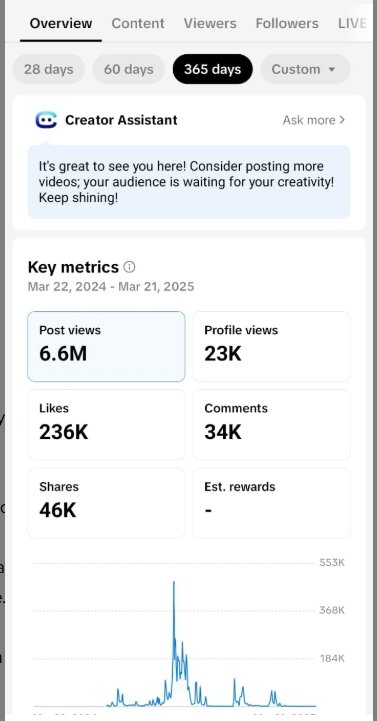Viewport: 377px width, 721px height.
Task: Tap the Ask more link
Action: click(309, 120)
